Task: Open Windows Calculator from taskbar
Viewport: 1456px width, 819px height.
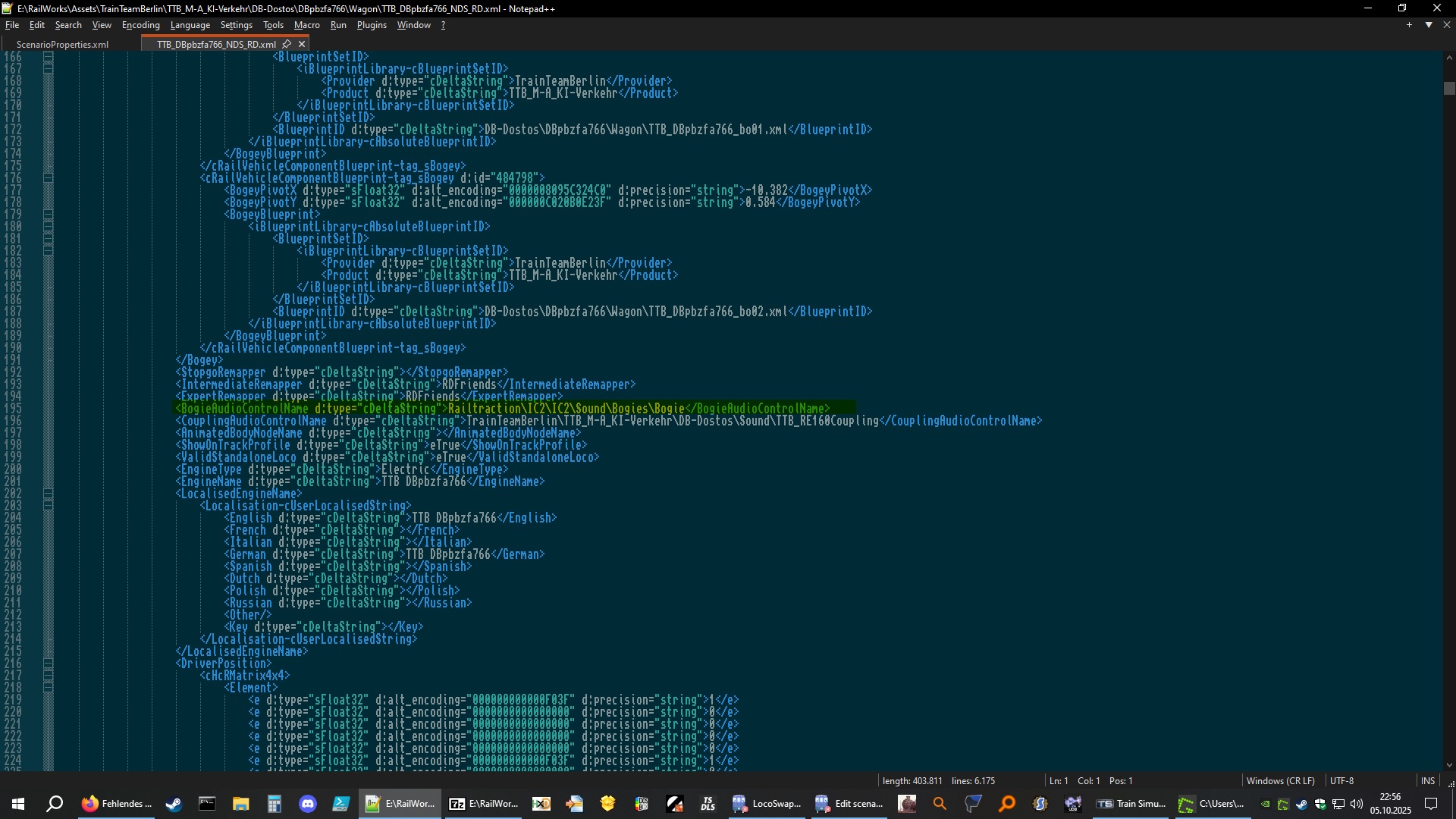Action: 274,804
